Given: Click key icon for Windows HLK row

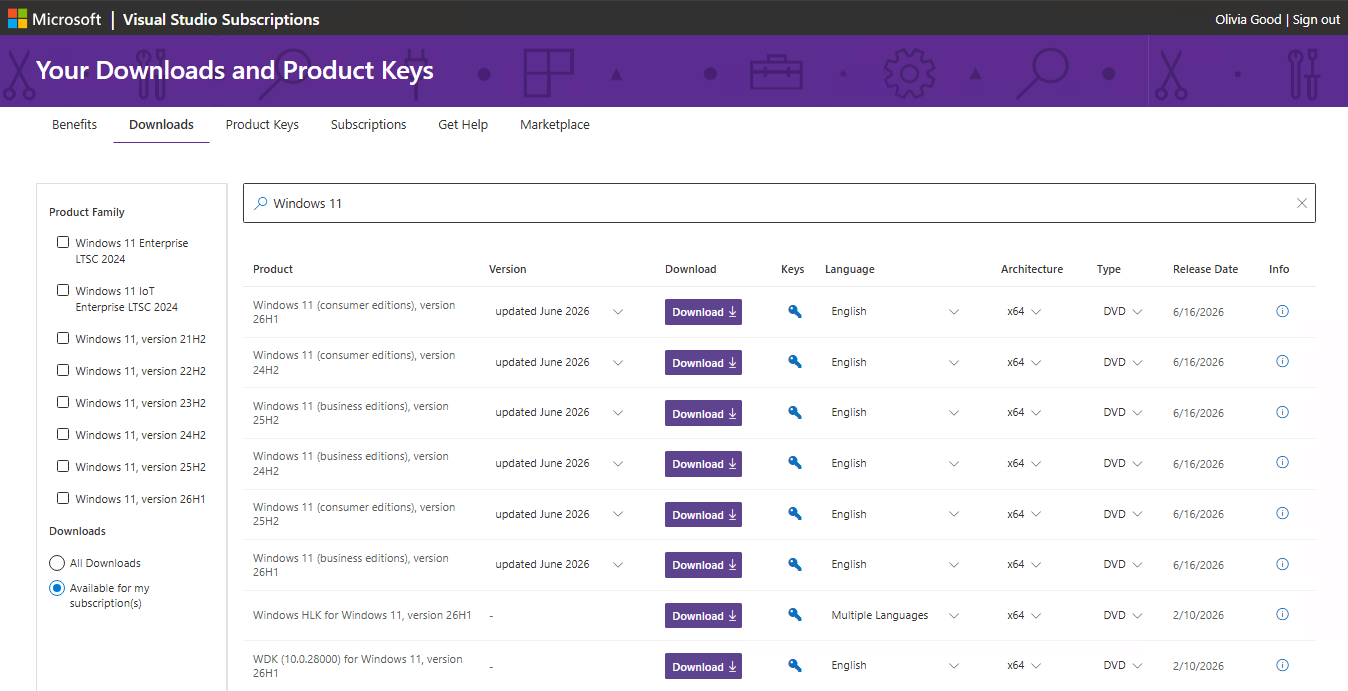Looking at the screenshot, I should (795, 615).
